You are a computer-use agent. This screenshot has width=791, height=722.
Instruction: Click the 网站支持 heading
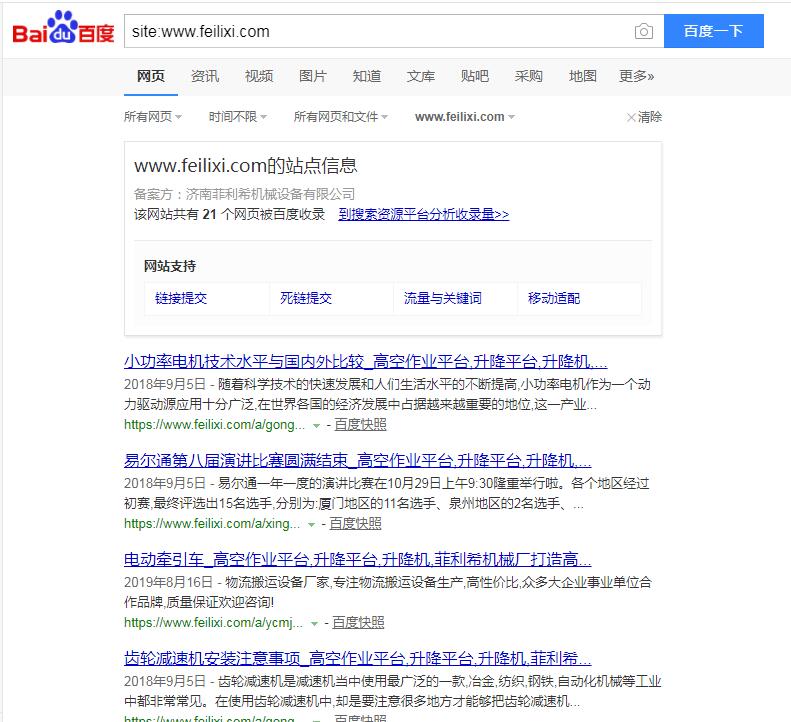pos(170,266)
